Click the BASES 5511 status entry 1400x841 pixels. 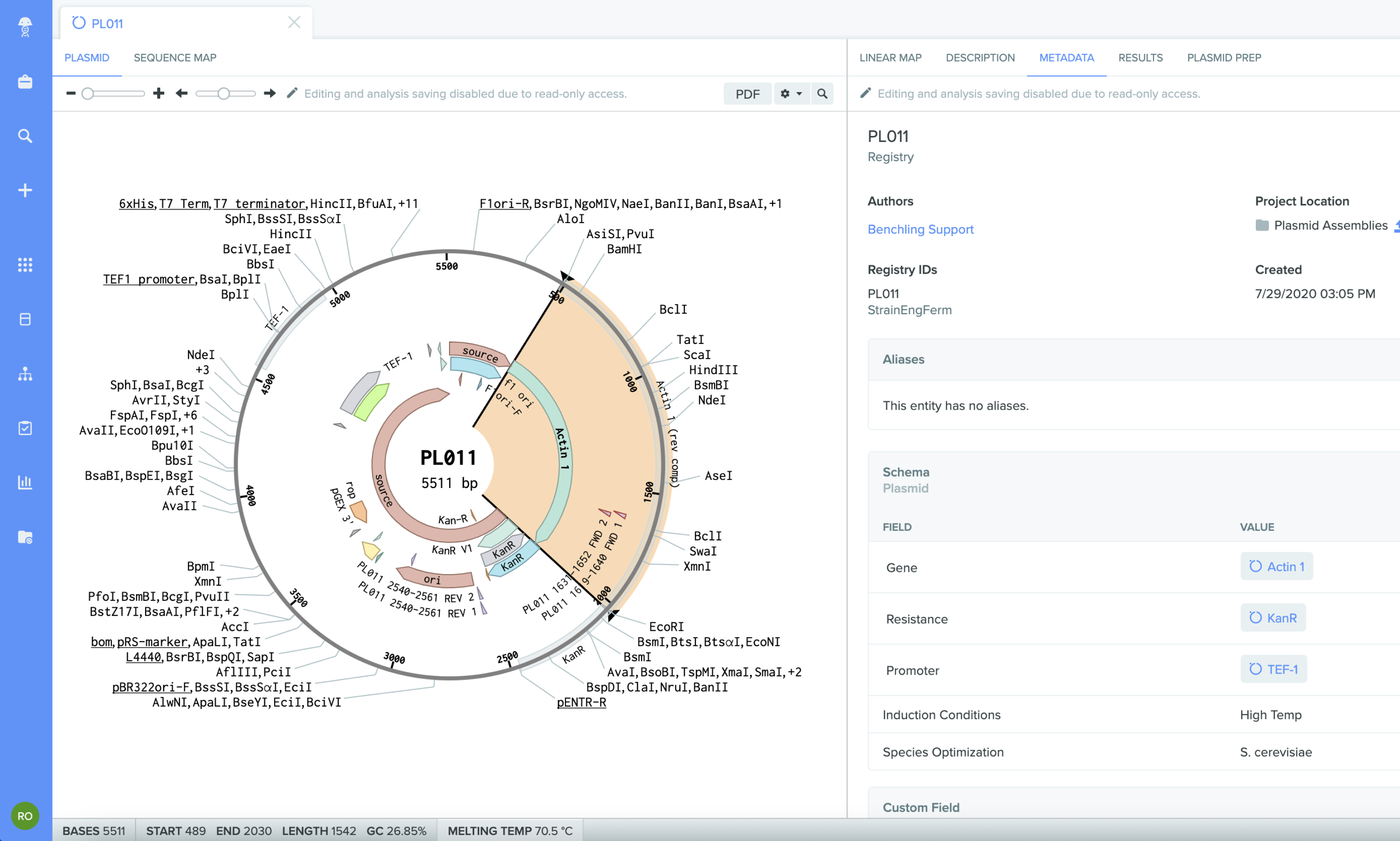(94, 831)
